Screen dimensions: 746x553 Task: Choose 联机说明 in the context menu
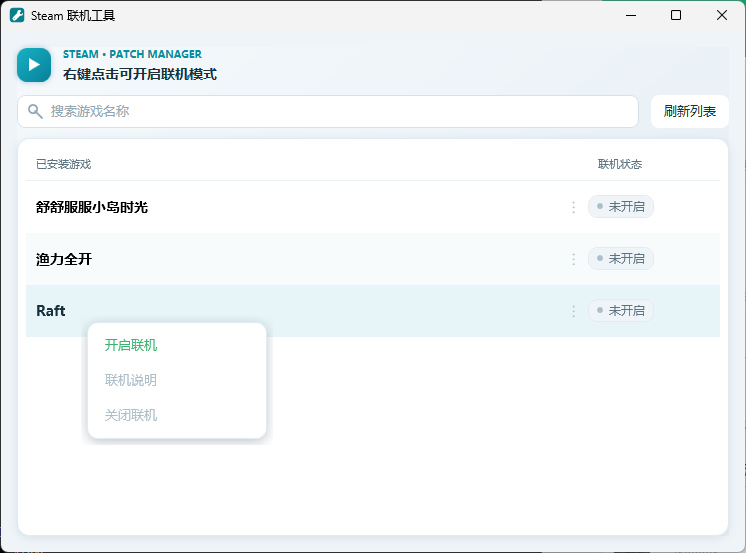click(131, 380)
